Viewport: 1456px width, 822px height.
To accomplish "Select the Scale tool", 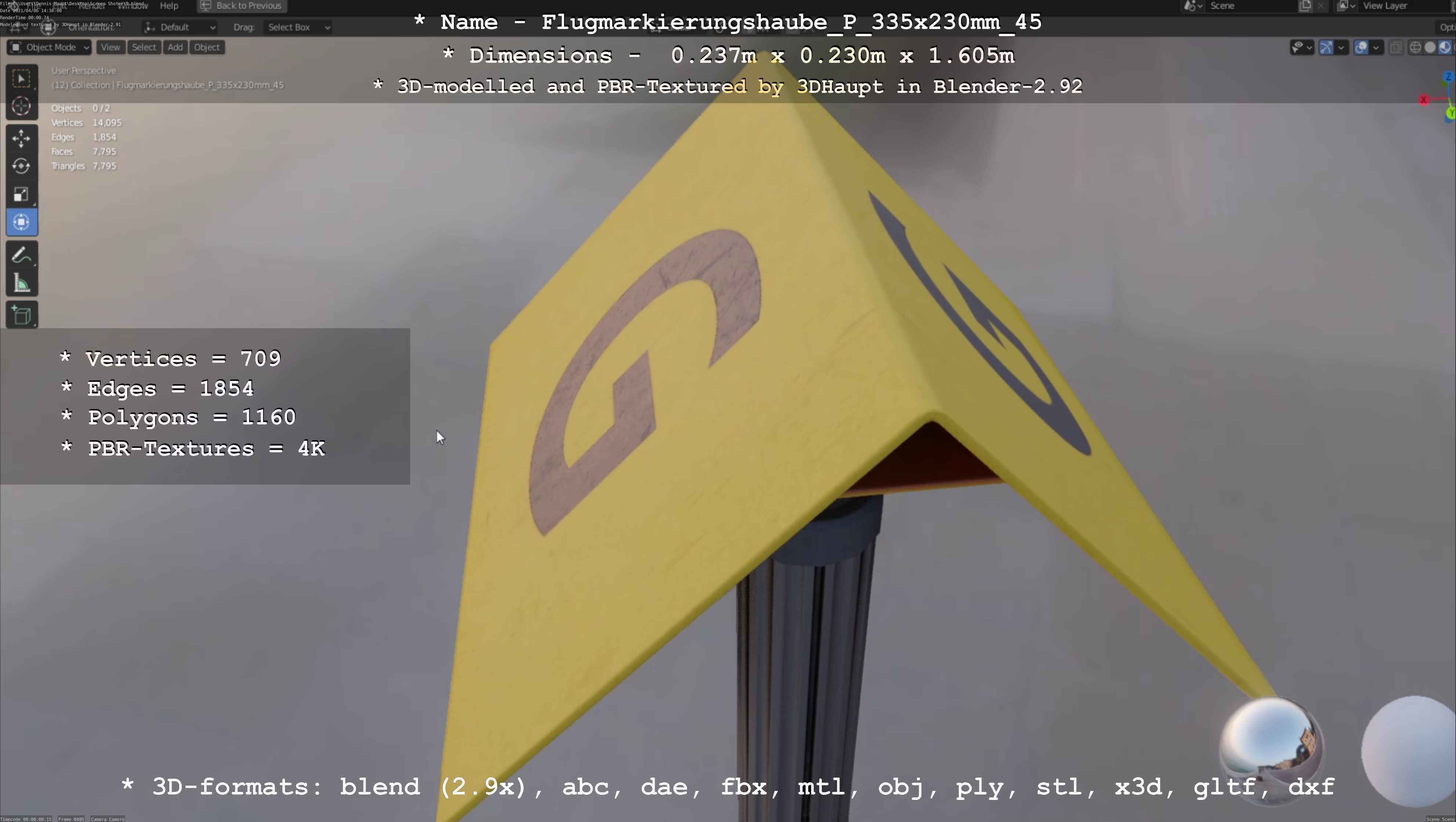I will 21,194.
